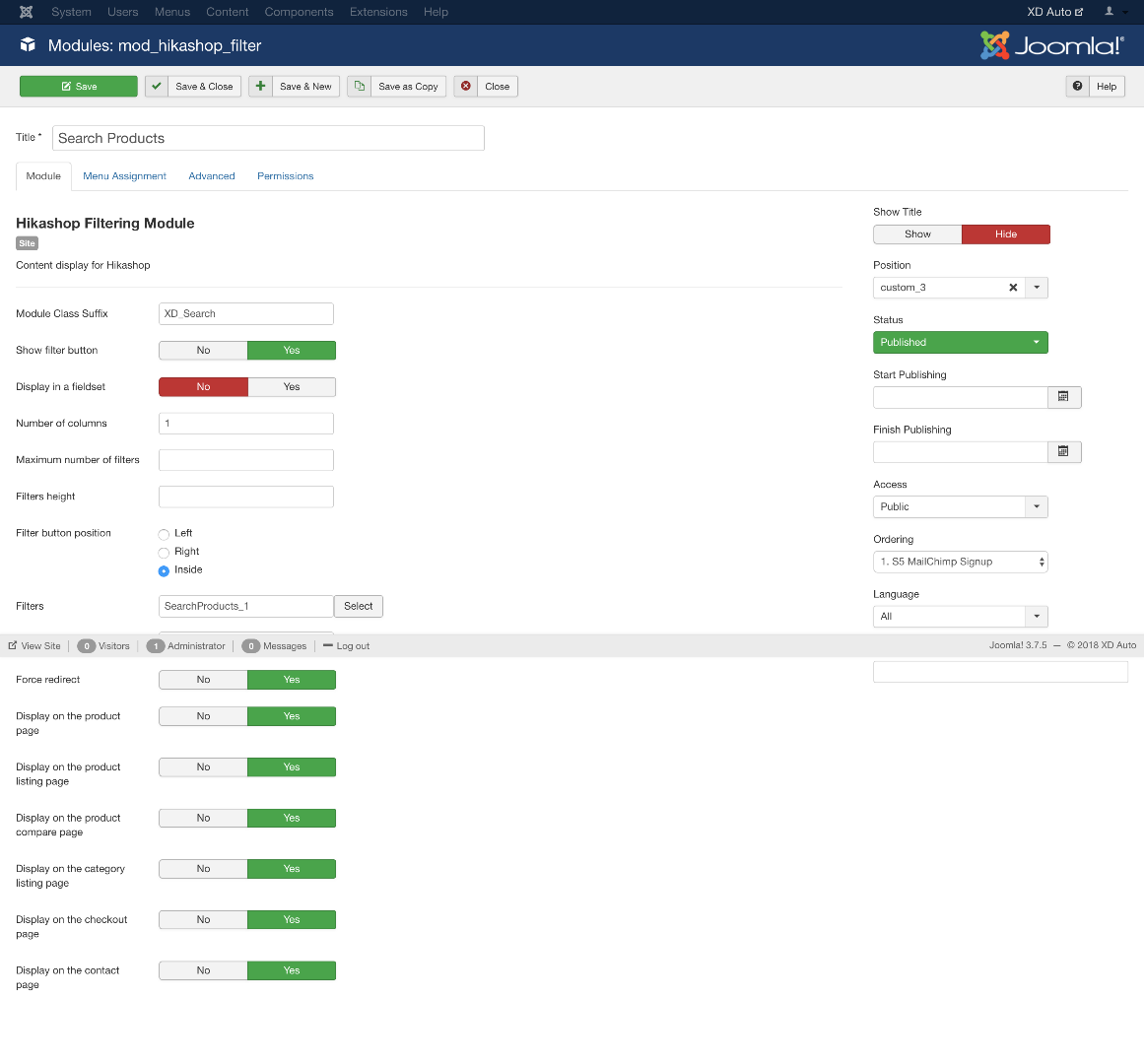This screenshot has width=1144, height=1064.
Task: Open the Extensions menu
Action: 378,12
